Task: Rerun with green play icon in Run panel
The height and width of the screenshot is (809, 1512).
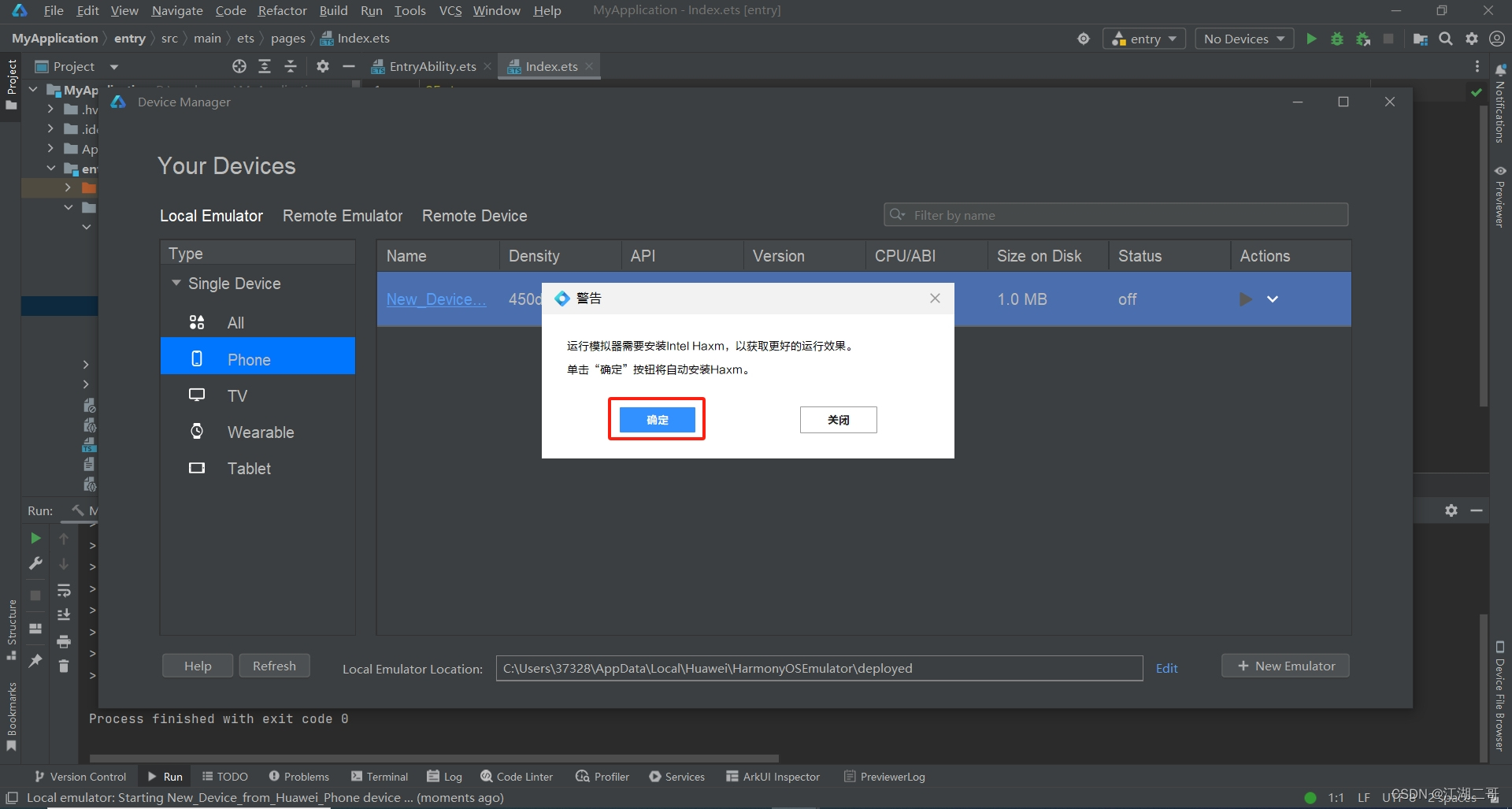Action: (35, 538)
